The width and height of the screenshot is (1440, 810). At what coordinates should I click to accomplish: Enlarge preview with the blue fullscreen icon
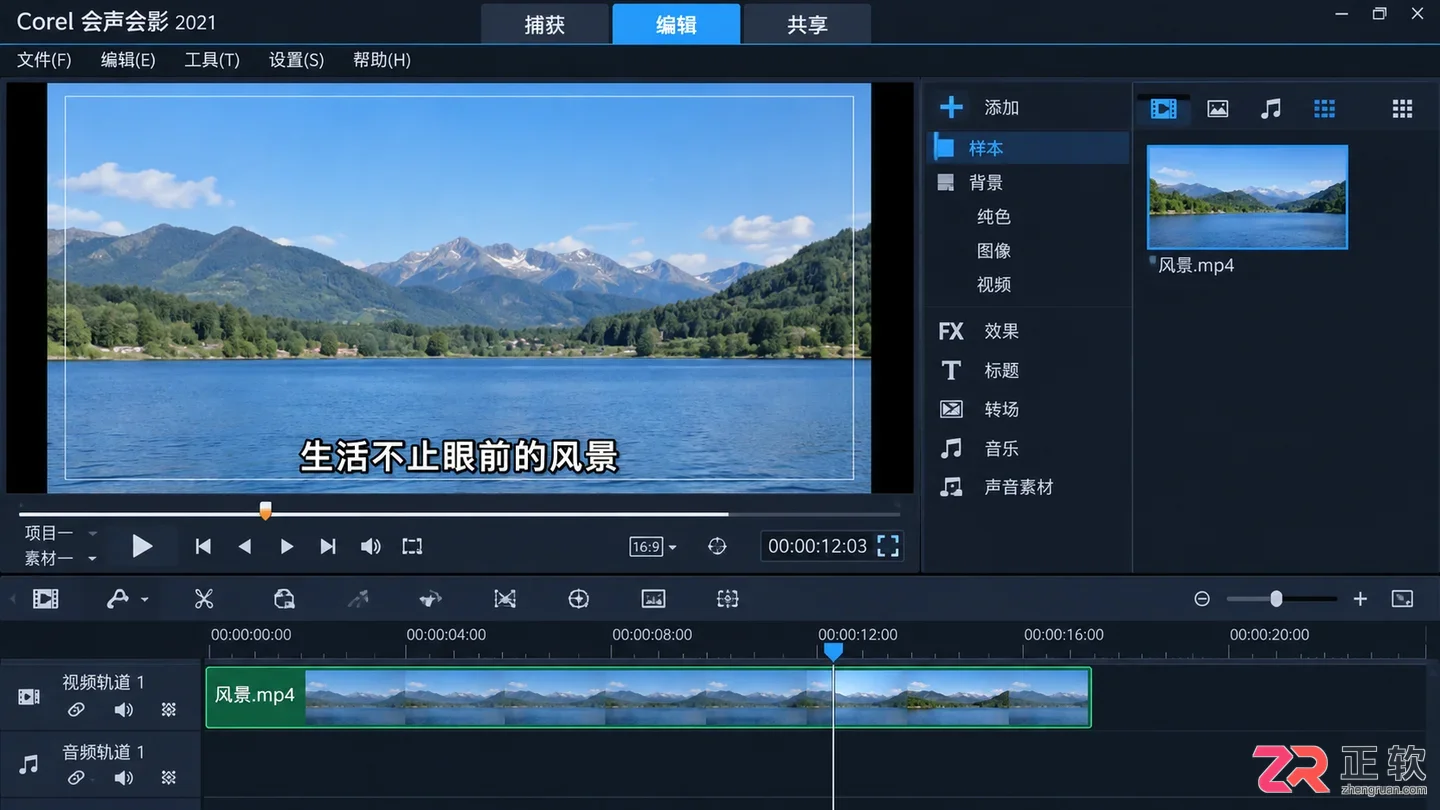[x=888, y=546]
